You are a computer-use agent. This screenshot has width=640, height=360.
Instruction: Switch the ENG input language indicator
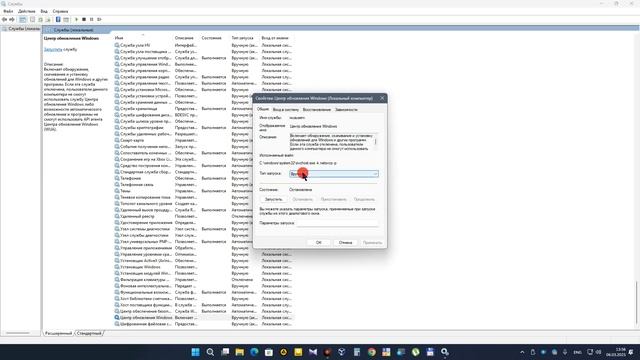pos(577,352)
